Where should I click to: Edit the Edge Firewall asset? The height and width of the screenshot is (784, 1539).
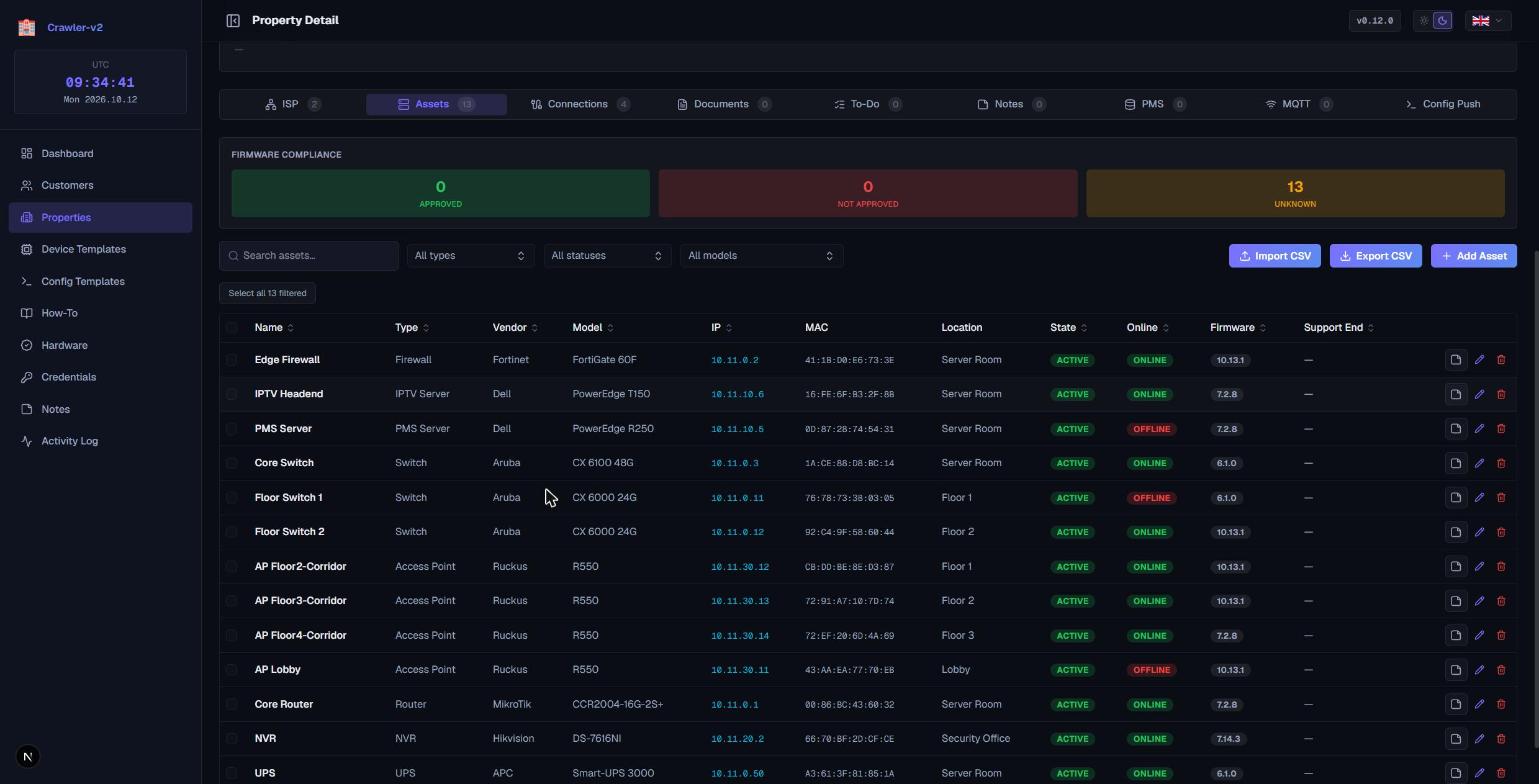(1479, 360)
